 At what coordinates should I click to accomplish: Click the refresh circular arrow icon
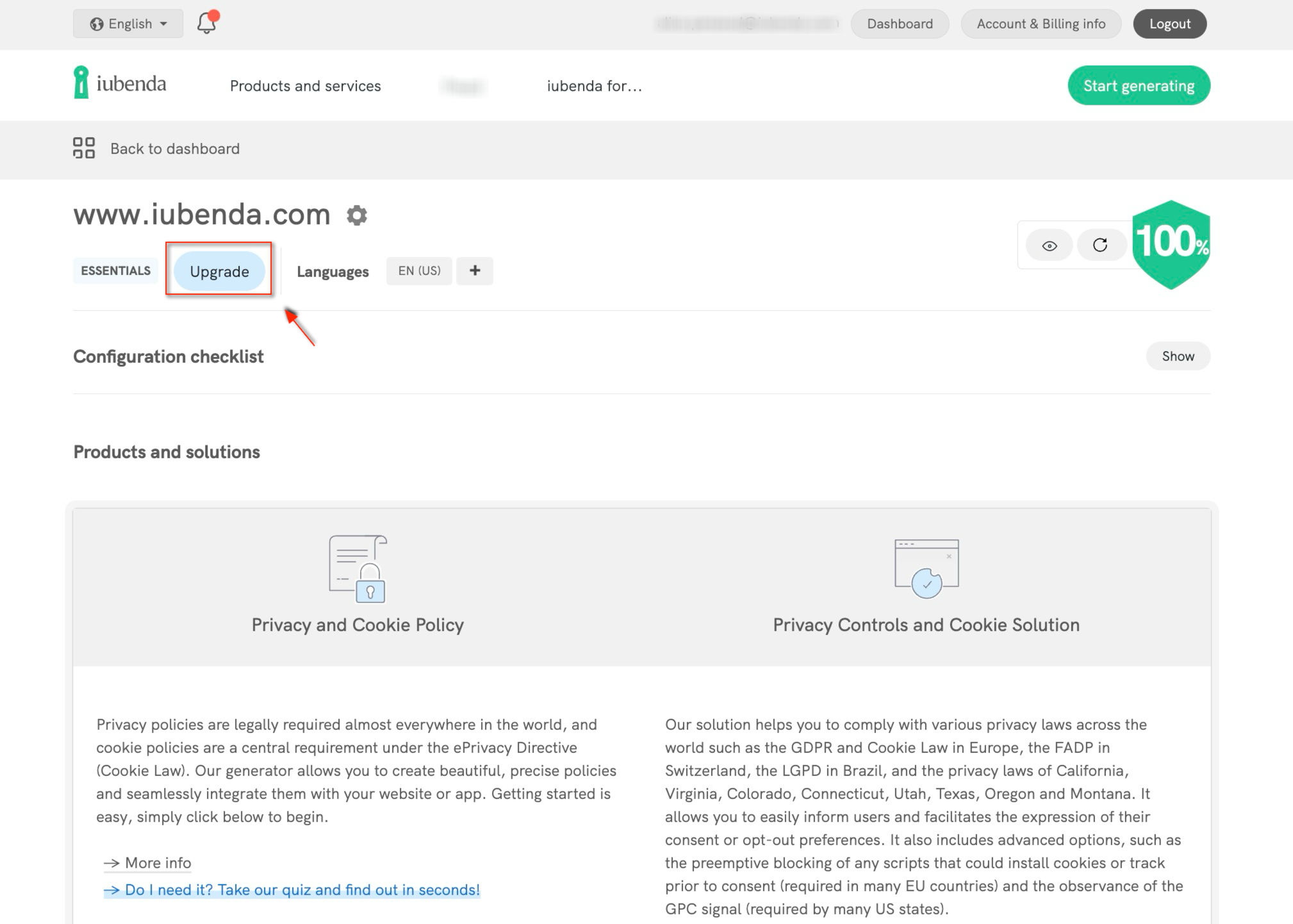point(1100,245)
